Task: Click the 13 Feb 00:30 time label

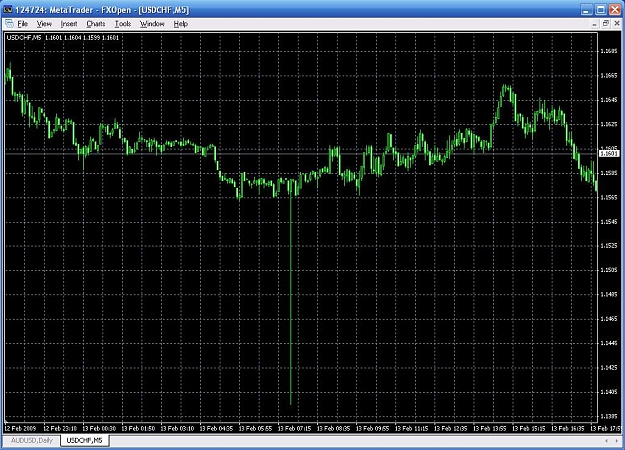Action: point(99,428)
